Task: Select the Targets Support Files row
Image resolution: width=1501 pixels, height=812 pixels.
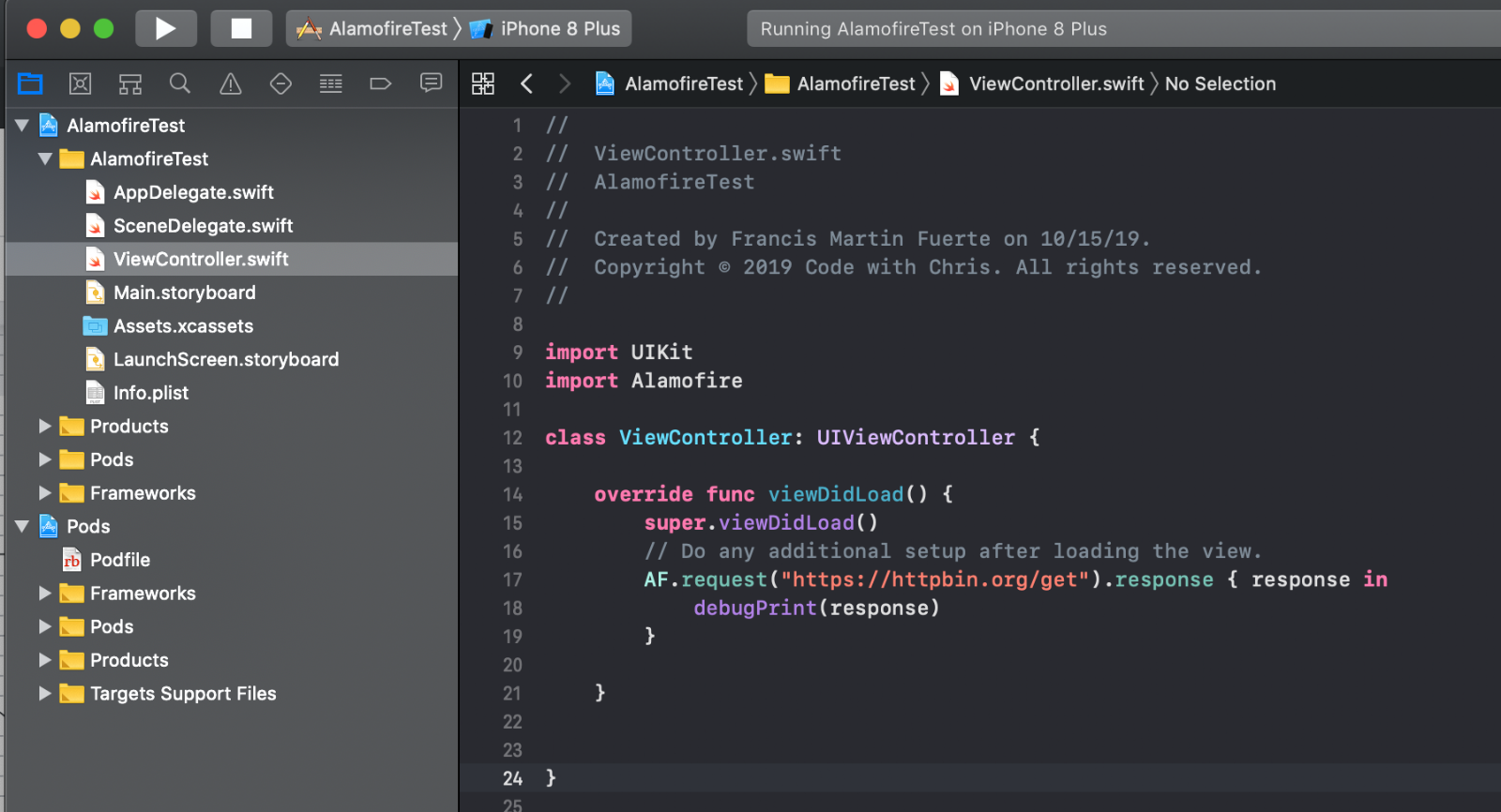Action: (x=232, y=694)
